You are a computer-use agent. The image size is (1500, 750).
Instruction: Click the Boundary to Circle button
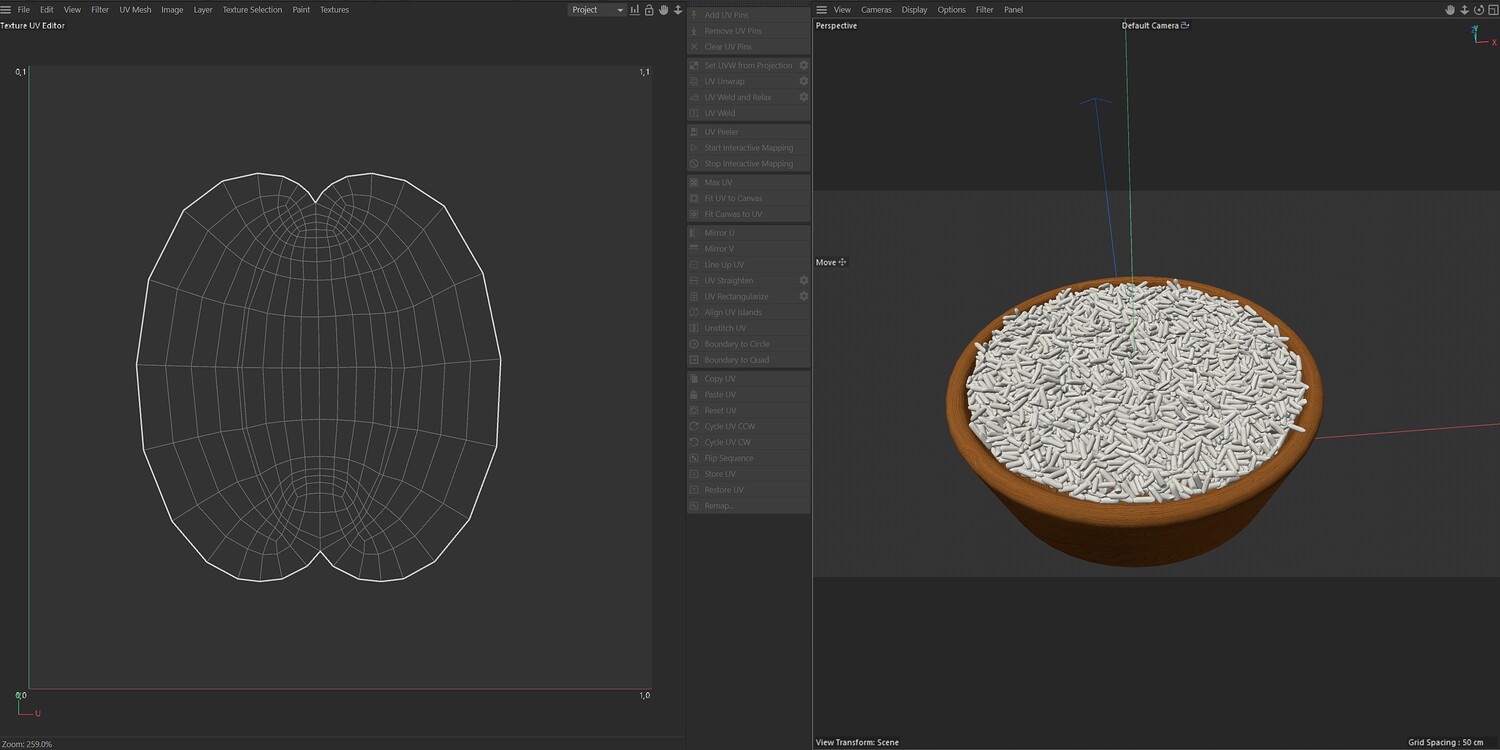[737, 344]
